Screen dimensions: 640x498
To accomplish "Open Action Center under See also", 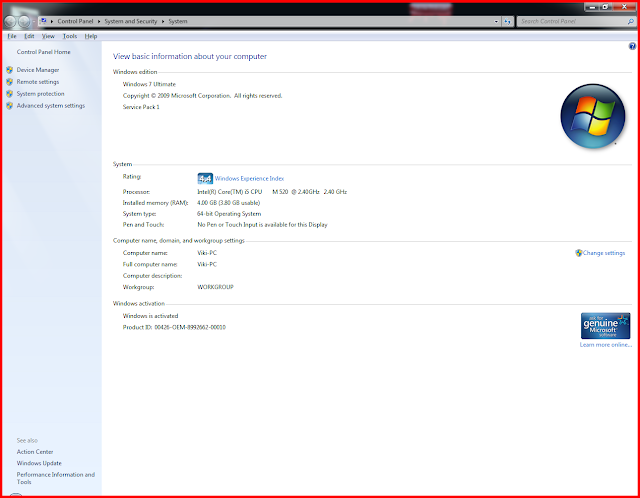I will (x=35, y=451).
